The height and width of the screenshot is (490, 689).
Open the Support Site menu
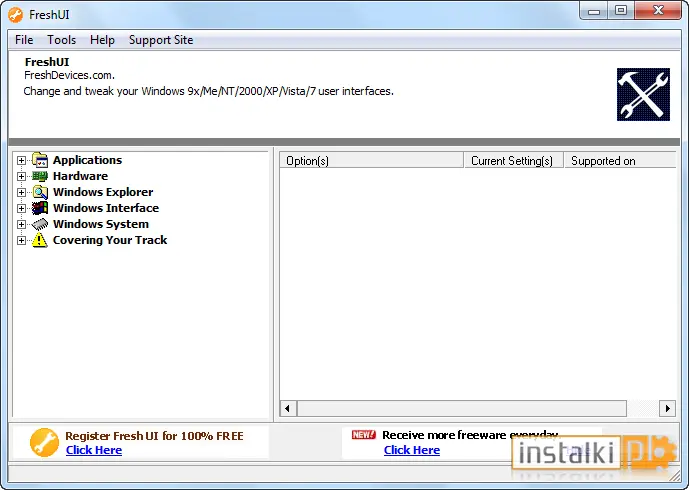[x=161, y=40]
